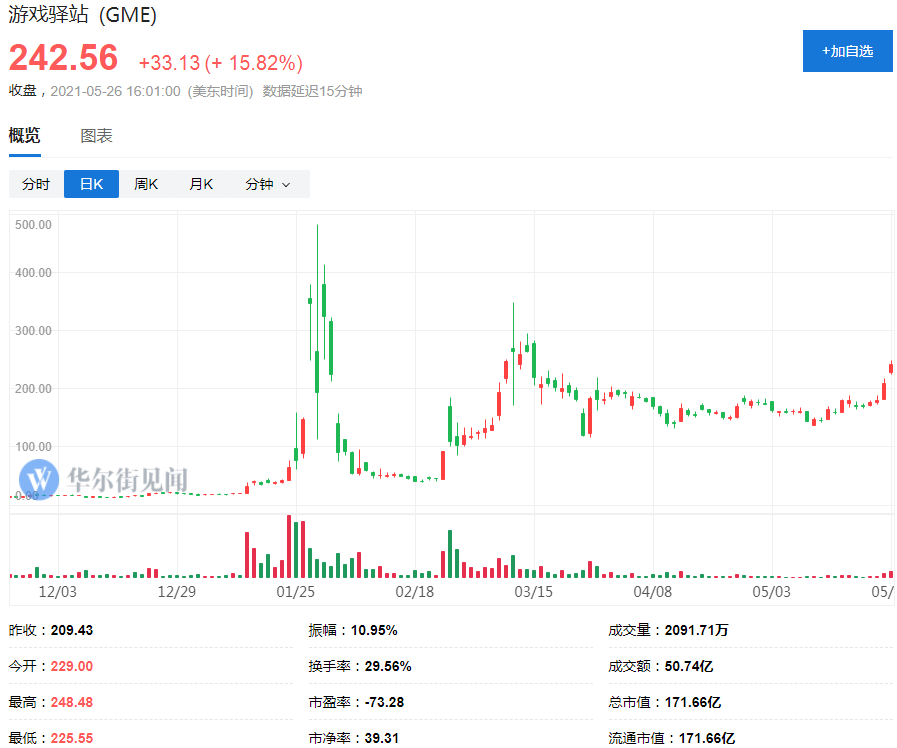Image resolution: width=897 pixels, height=748 pixels.
Task: Click the 流通市值 171.66亿 float market cap
Action: [x=707, y=738]
